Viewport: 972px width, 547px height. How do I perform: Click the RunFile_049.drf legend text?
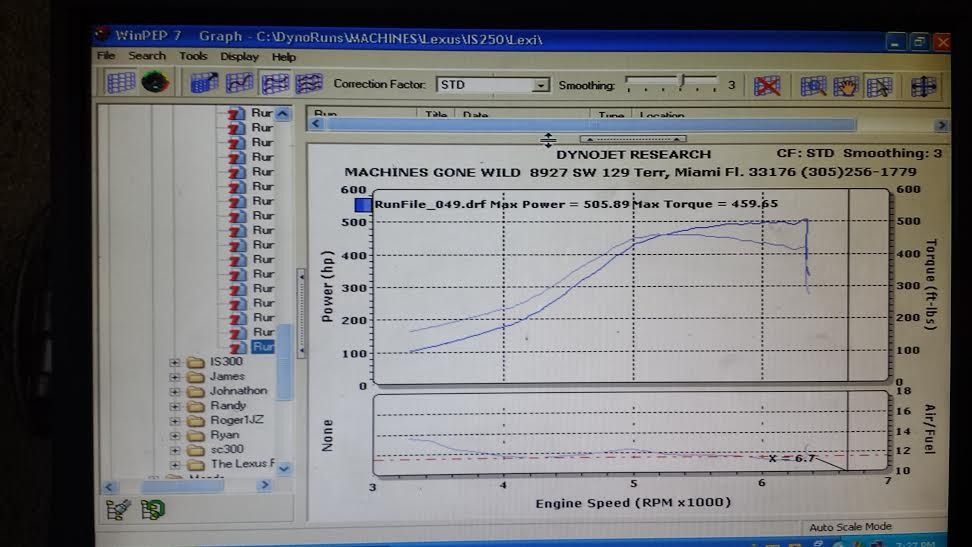pos(430,204)
